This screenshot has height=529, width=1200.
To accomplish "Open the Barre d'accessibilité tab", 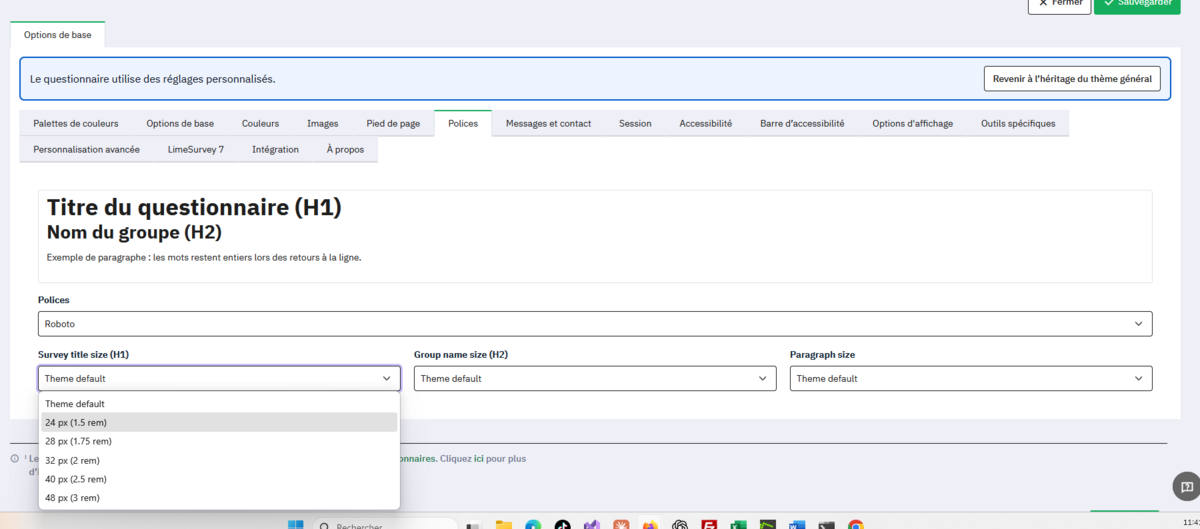I will (802, 123).
